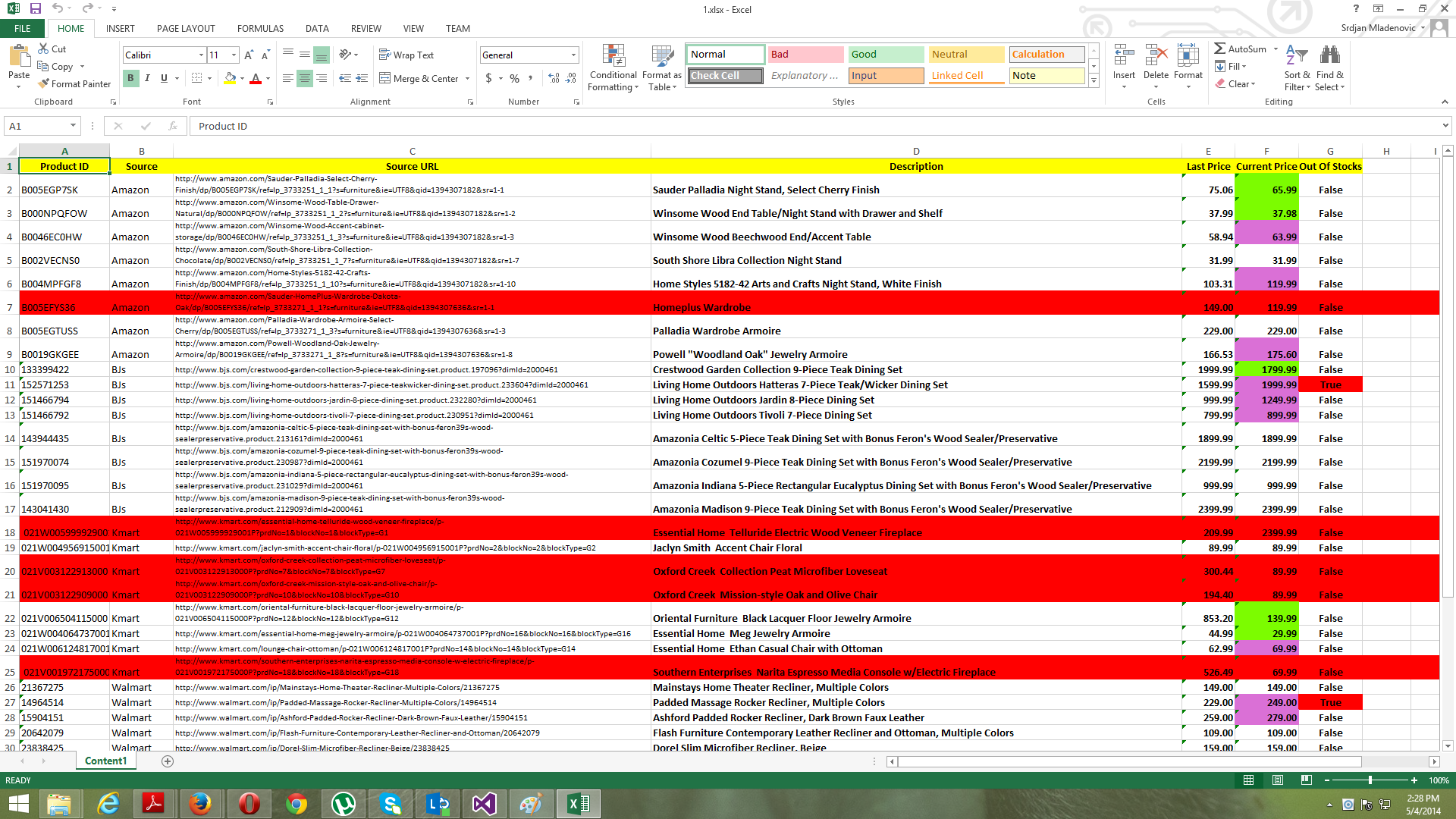Open the Clear dropdown menu

pos(1236,83)
